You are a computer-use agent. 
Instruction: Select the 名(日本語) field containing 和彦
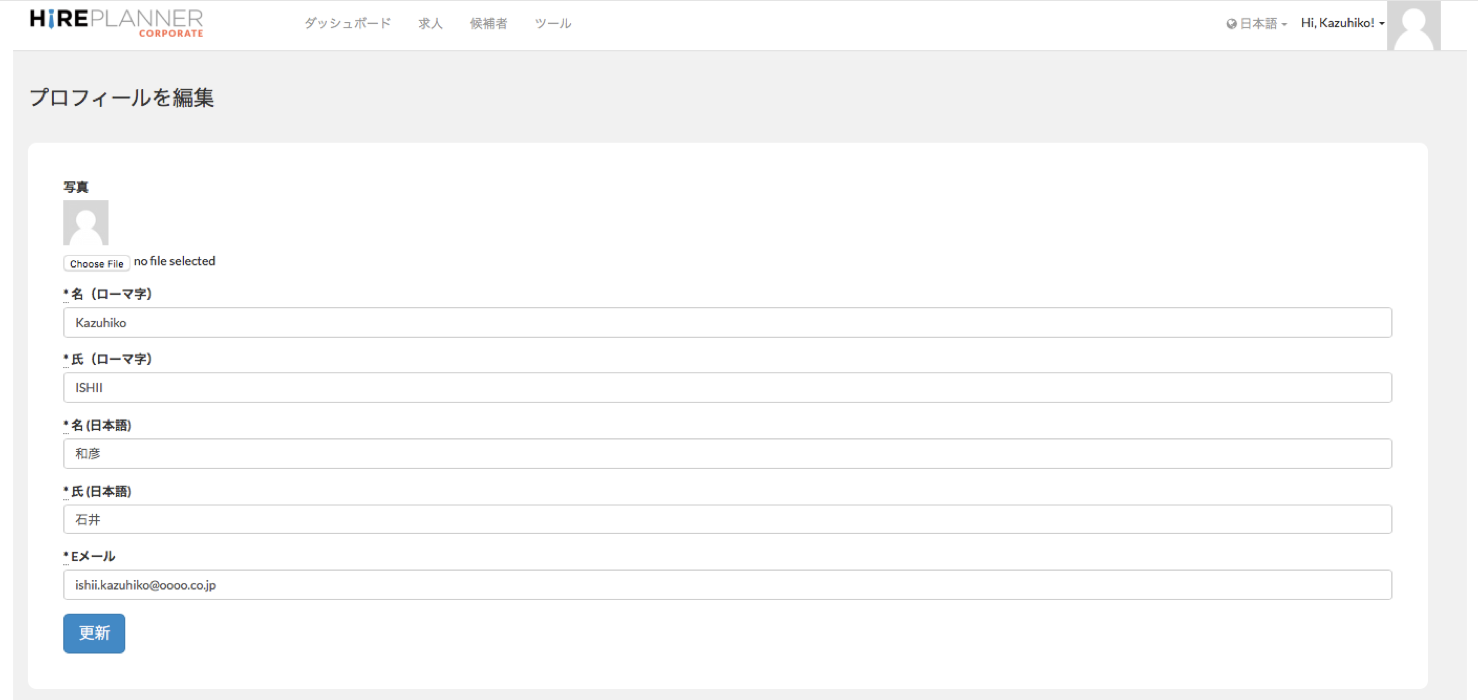(x=727, y=453)
